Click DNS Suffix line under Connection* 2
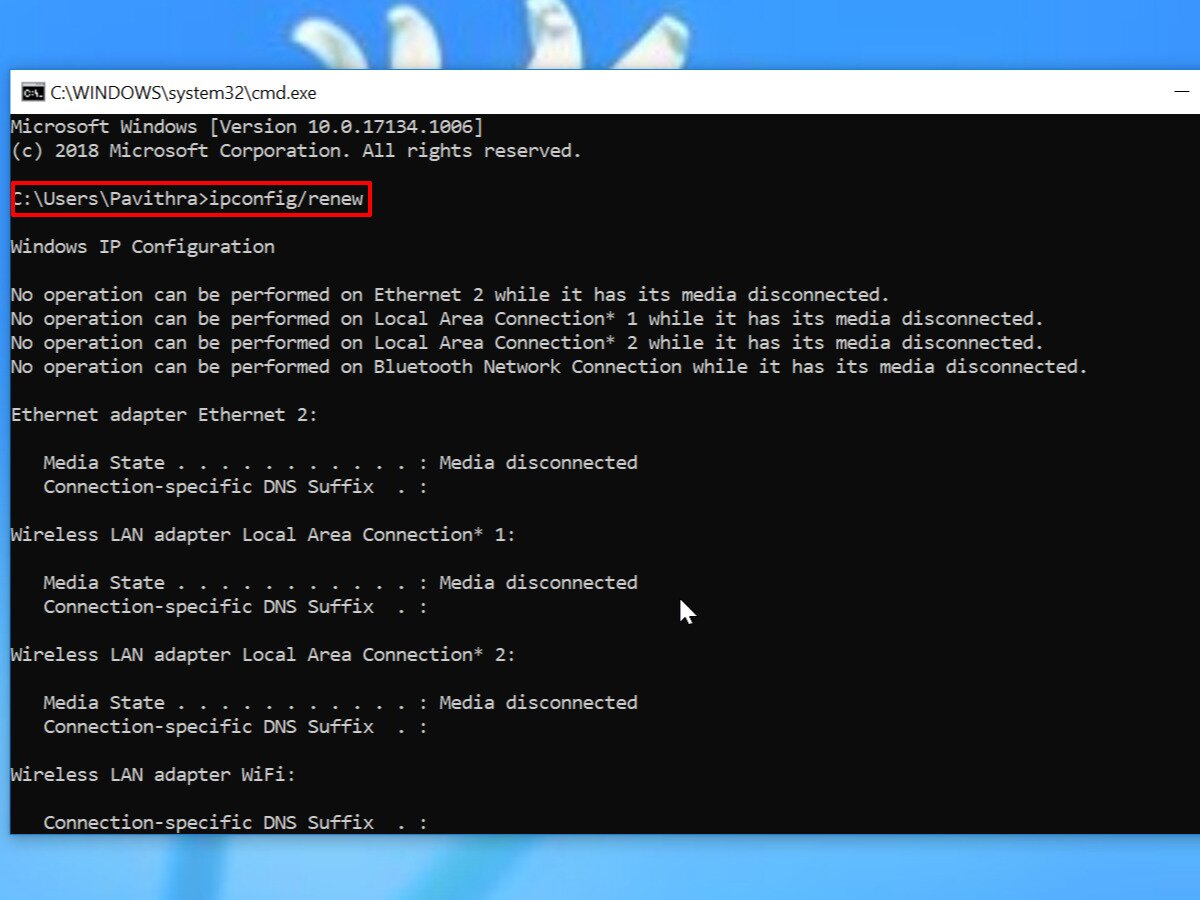Viewport: 1200px width, 900px height. click(235, 727)
